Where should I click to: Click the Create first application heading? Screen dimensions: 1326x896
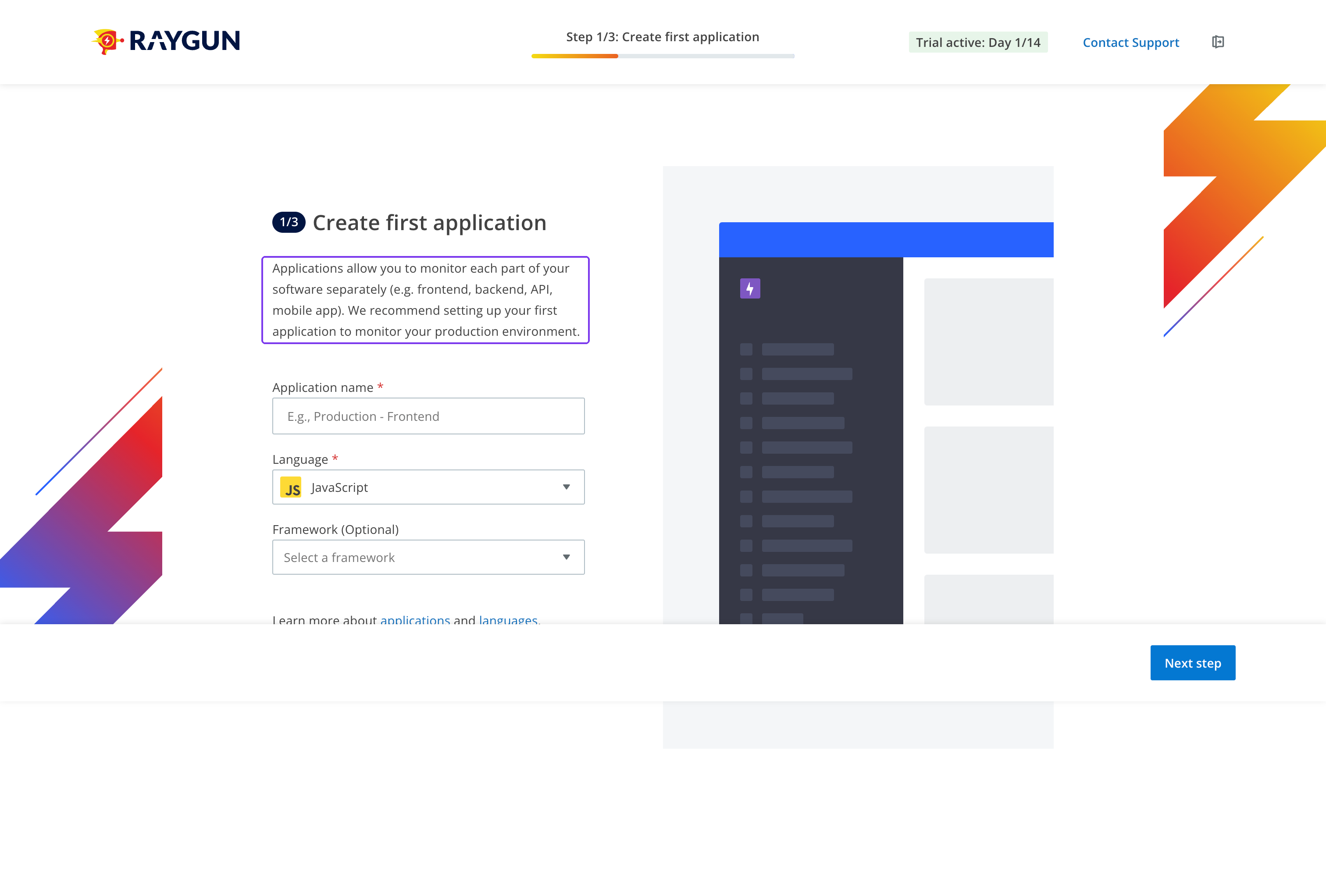coord(429,222)
